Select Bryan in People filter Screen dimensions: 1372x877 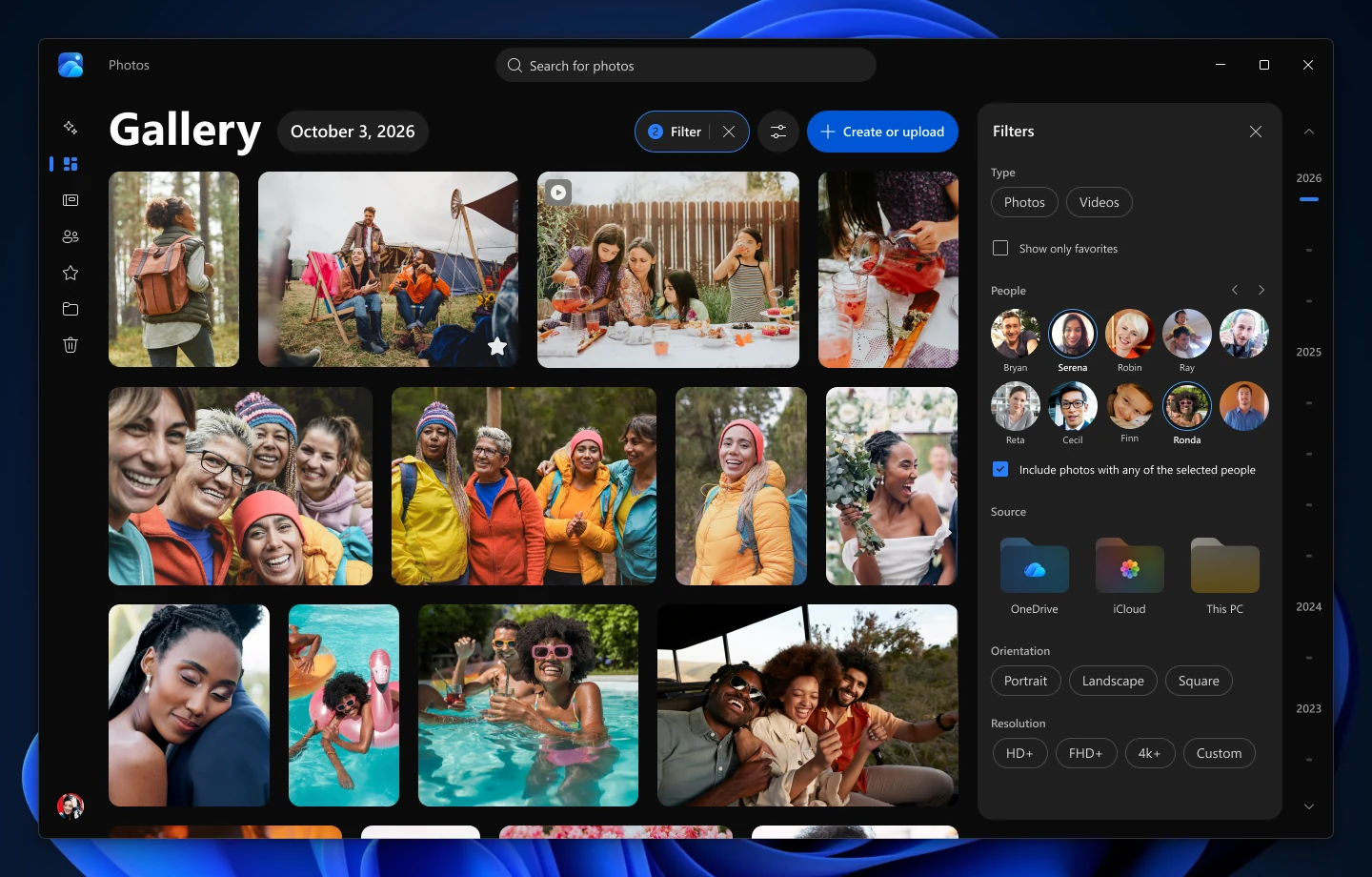click(1016, 334)
